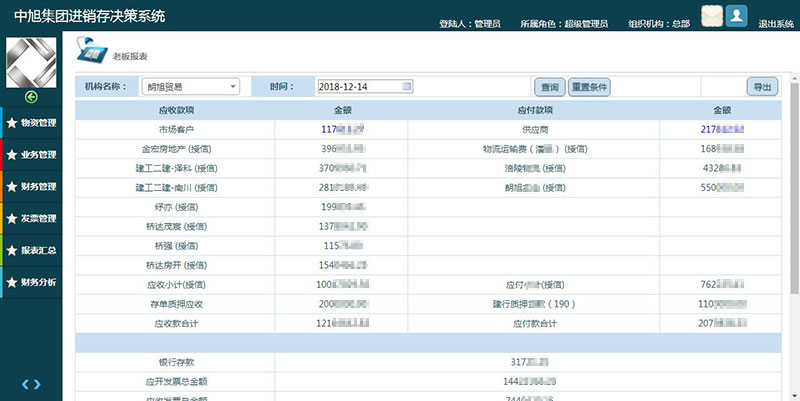Select the 建工二建-南川 (授信) row label
Image resolution: width=800 pixels, height=401 pixels.
(x=176, y=188)
